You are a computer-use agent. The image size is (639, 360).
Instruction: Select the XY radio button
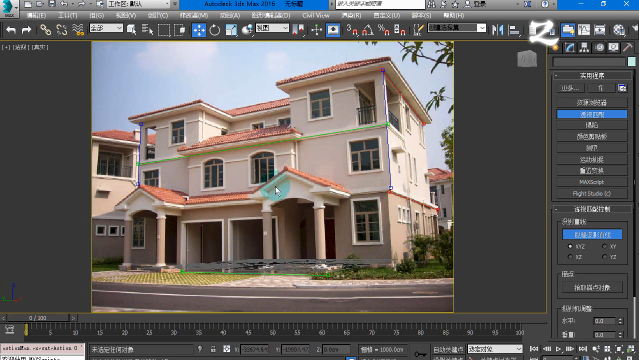pos(604,246)
